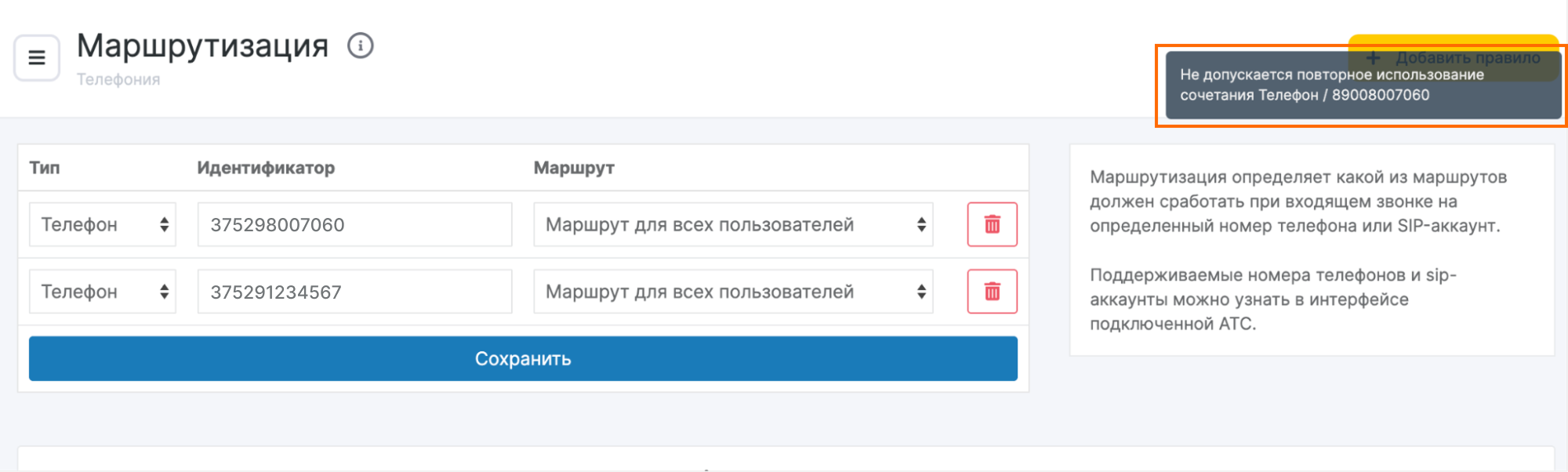
Task: Click the info icon beside Маршрутизация title
Action: (361, 46)
